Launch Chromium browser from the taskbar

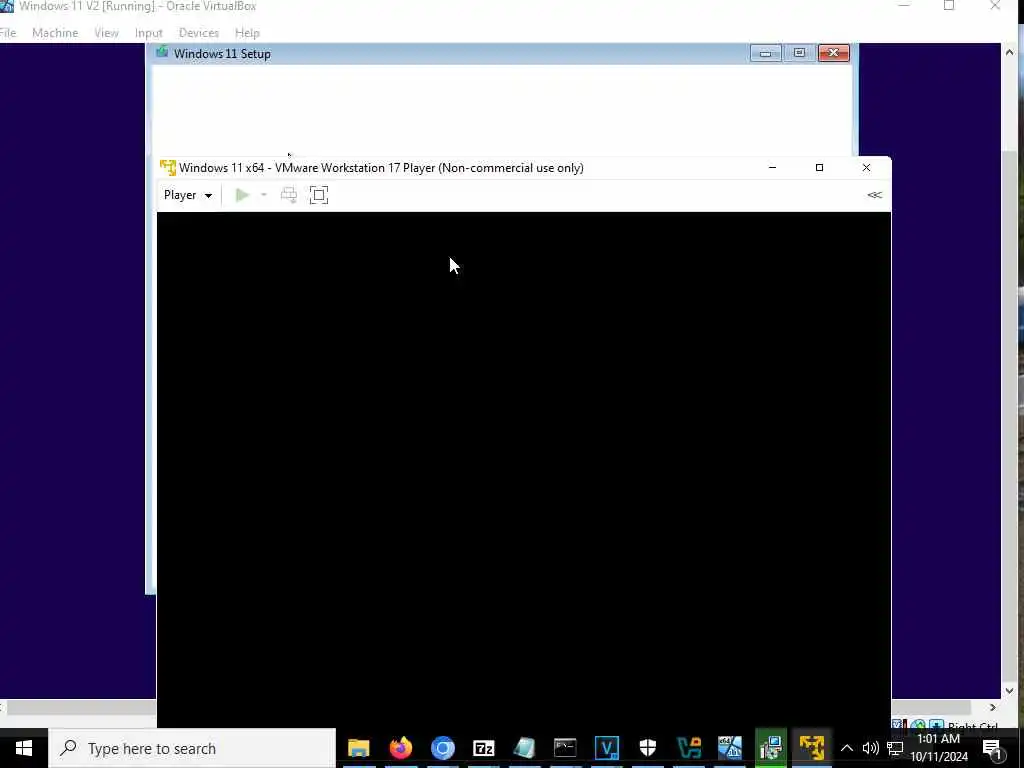442,748
